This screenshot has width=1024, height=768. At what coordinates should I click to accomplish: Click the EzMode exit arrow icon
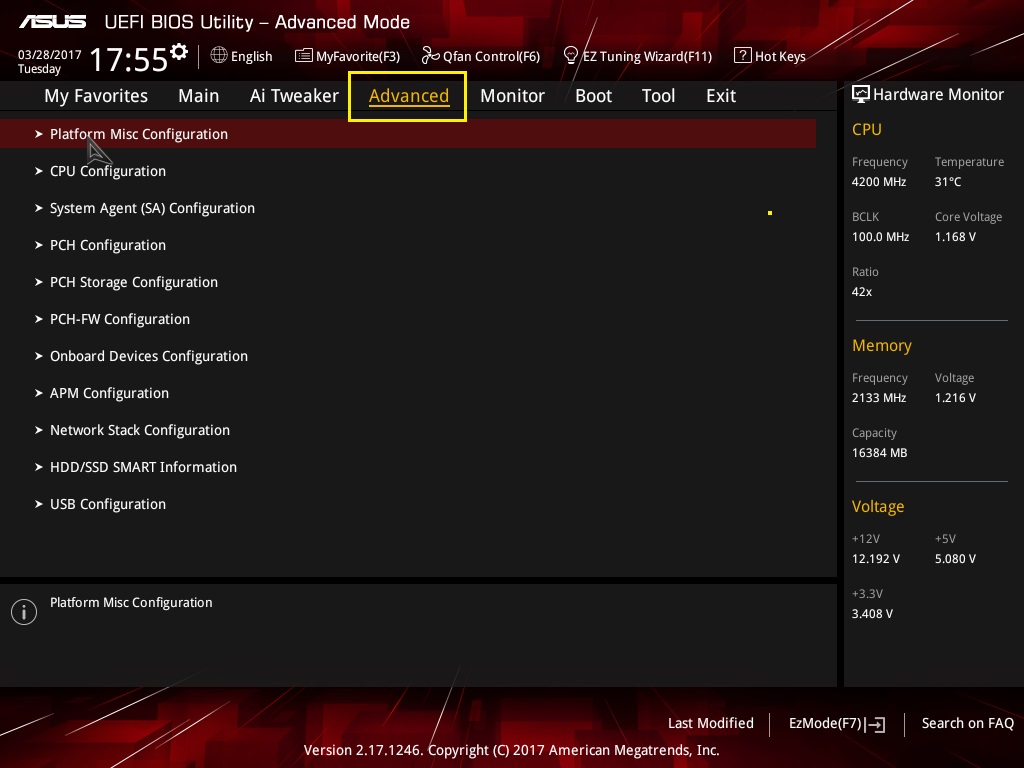point(876,724)
